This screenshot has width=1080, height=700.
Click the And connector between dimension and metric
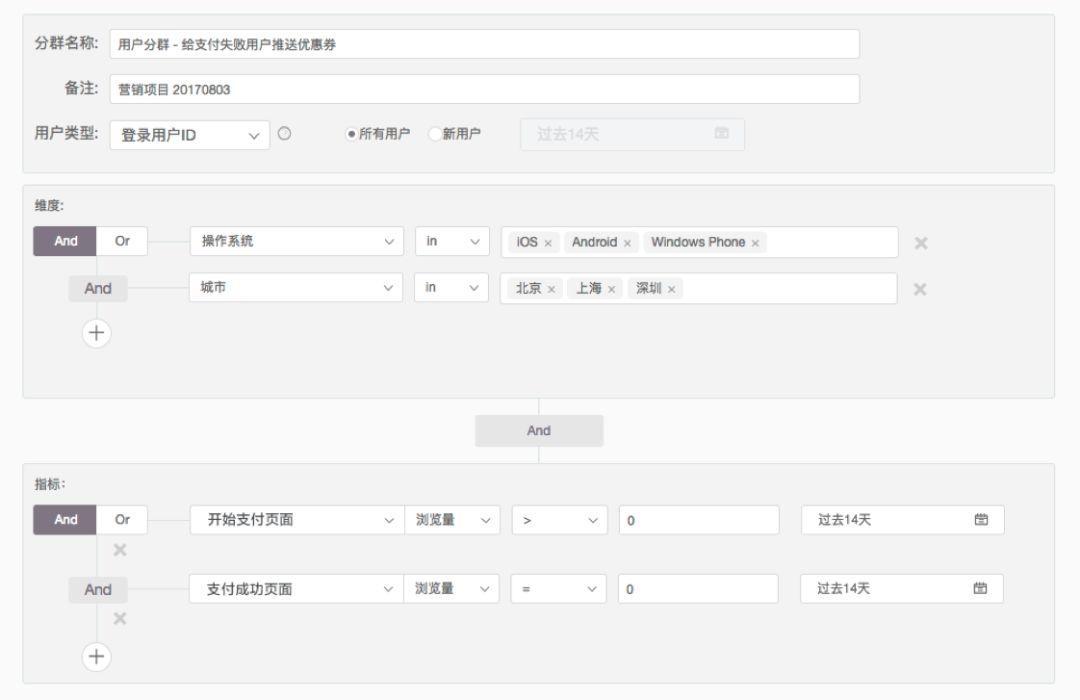(x=539, y=431)
